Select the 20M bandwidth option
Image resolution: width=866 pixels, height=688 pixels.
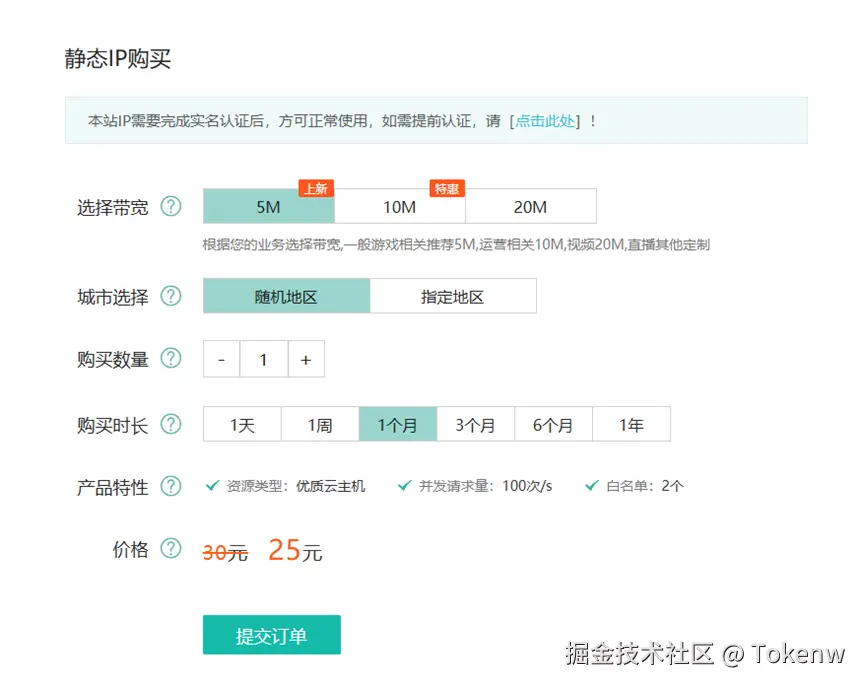click(531, 207)
